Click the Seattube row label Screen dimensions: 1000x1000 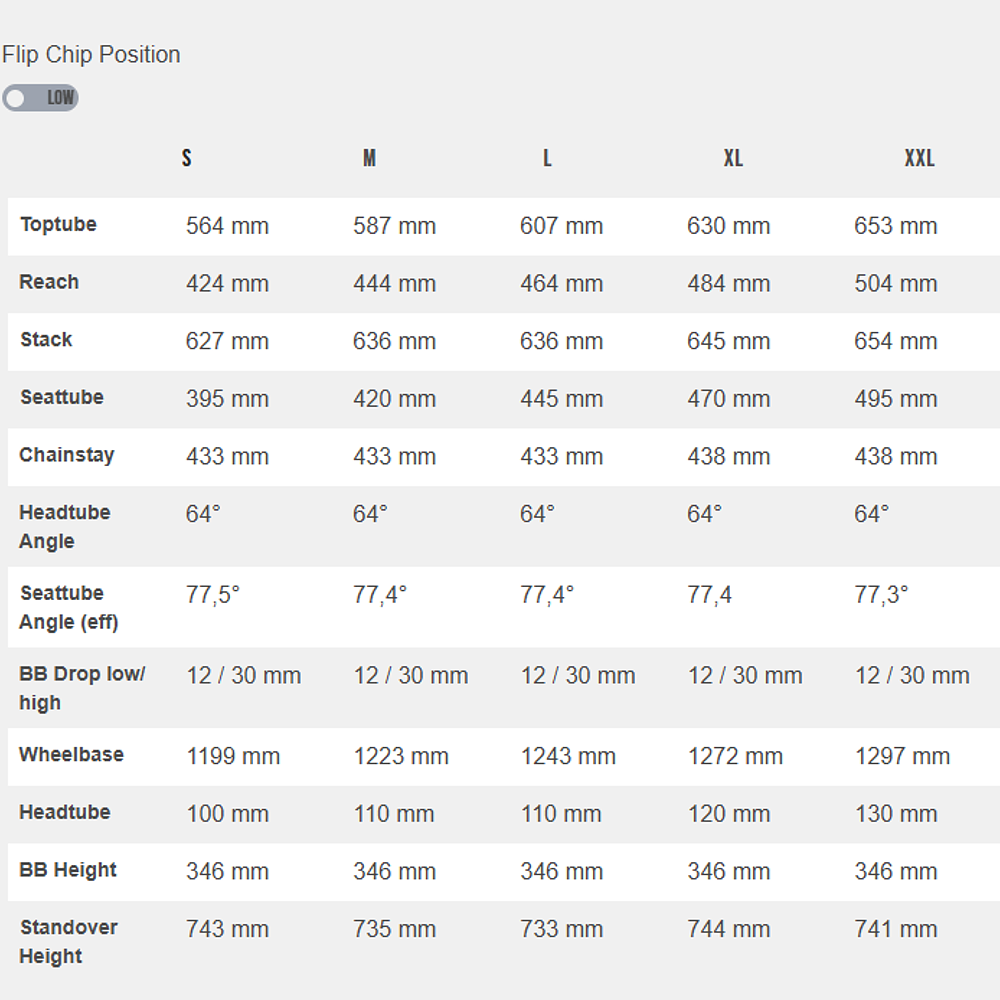click(x=62, y=397)
